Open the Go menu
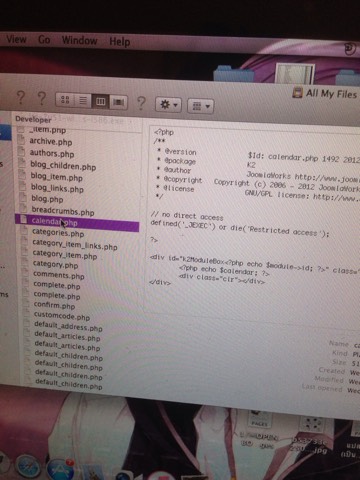Image resolution: width=360 pixels, height=480 pixels. [44, 40]
